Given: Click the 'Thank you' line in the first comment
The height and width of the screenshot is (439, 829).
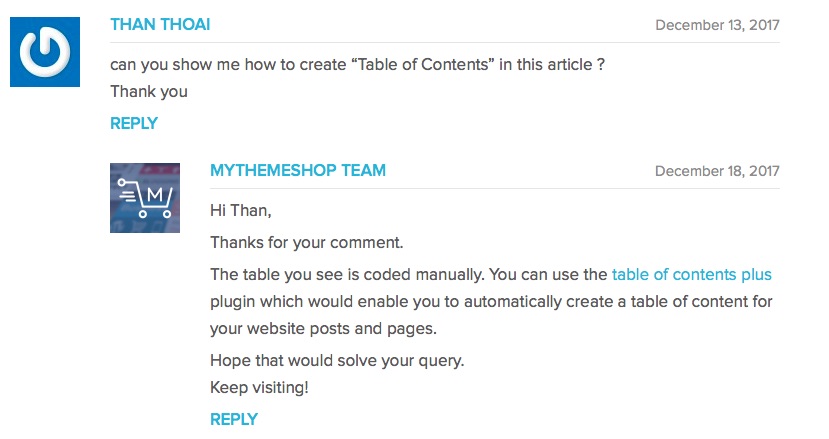Looking at the screenshot, I should tap(149, 92).
